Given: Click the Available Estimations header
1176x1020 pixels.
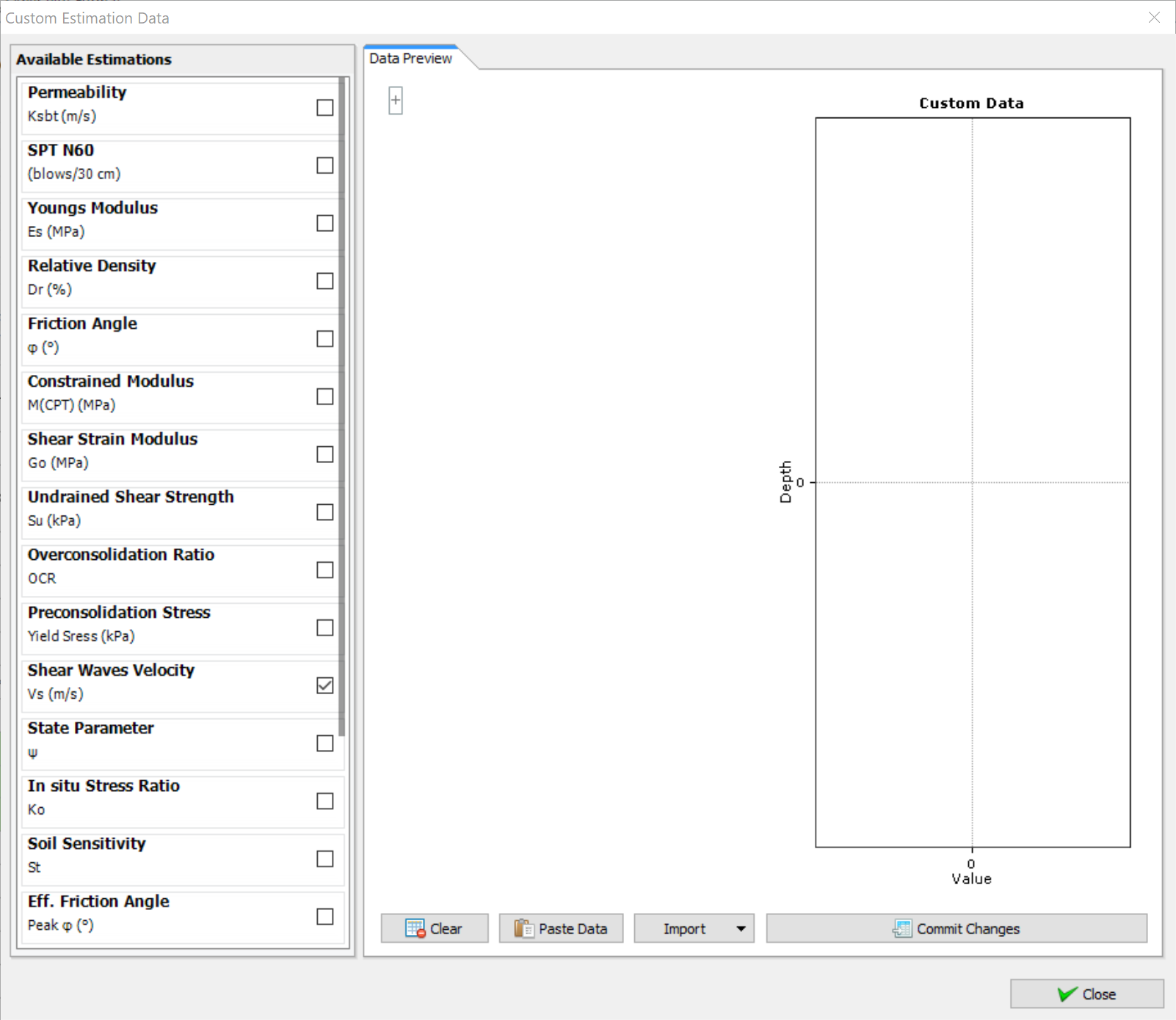Looking at the screenshot, I should (94, 59).
